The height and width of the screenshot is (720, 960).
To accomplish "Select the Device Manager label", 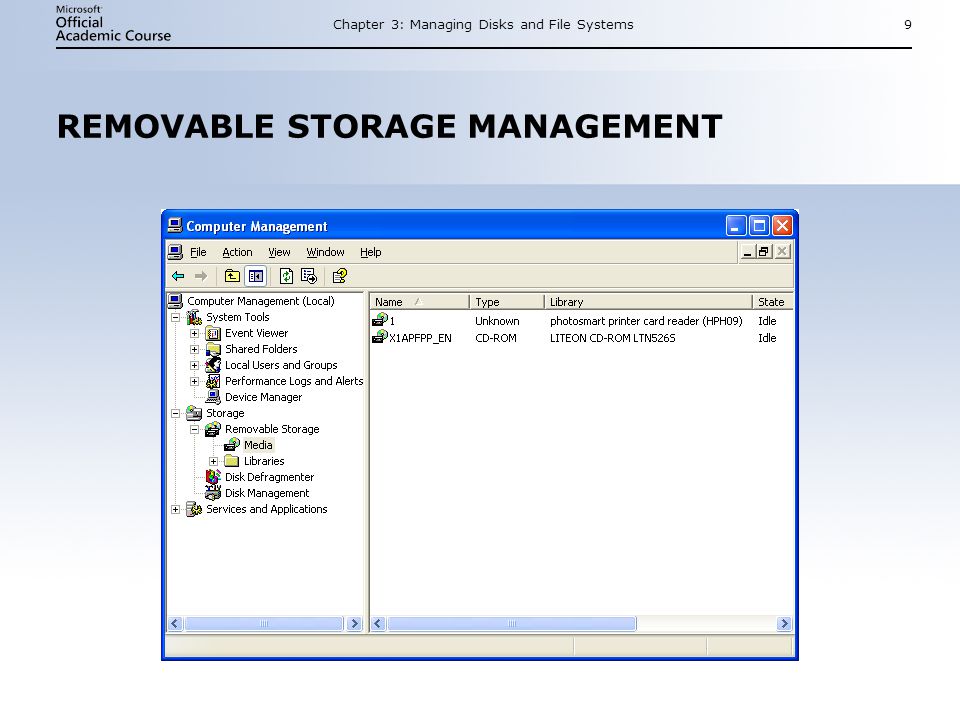I will [x=263, y=397].
